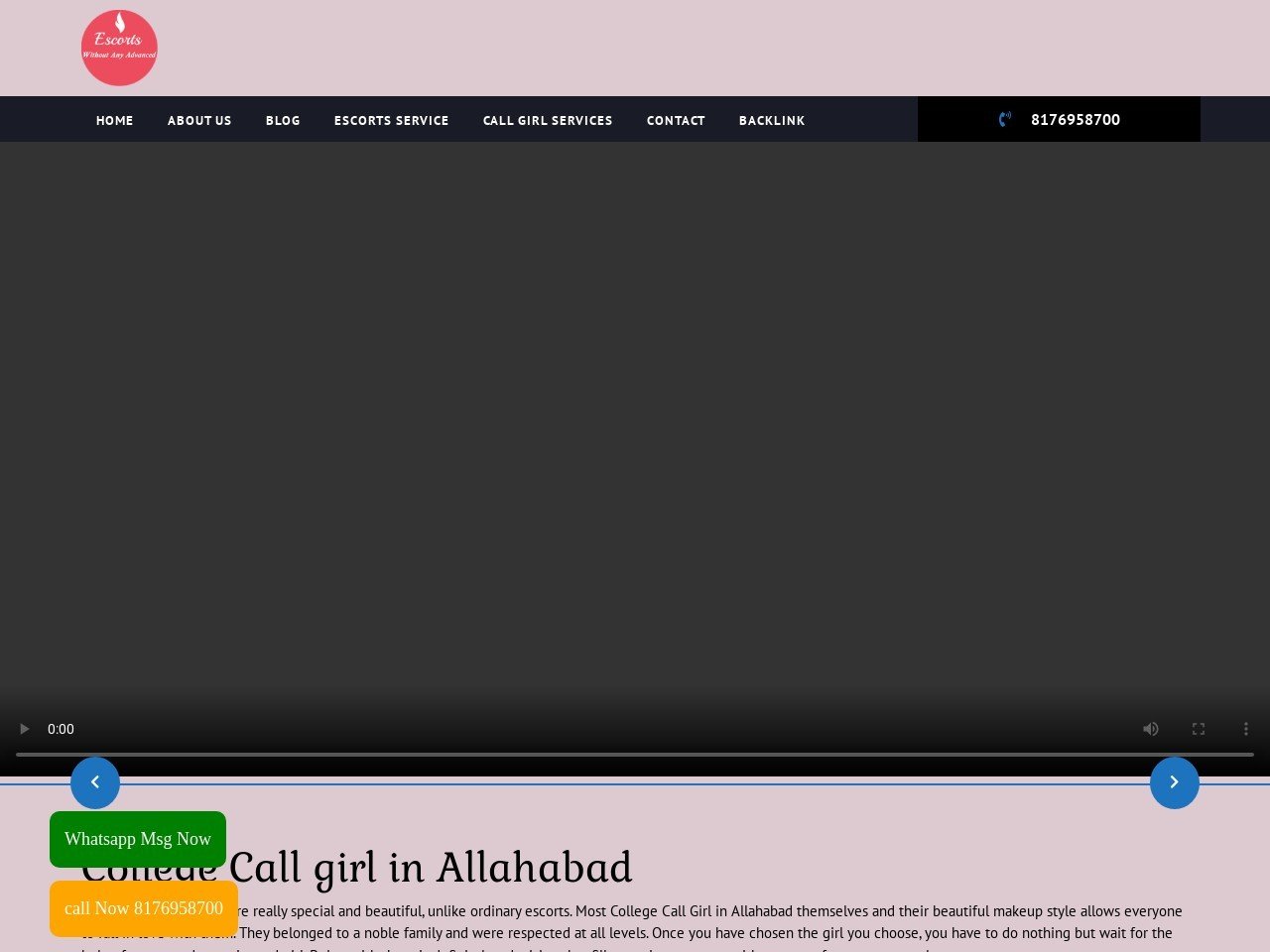Image resolution: width=1270 pixels, height=952 pixels.
Task: Select the fullscreen icon on the video player
Action: (1199, 729)
